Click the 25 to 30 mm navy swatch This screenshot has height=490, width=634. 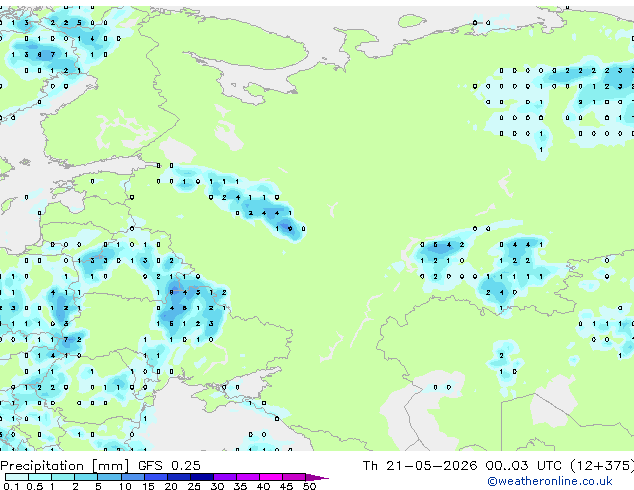[202, 477]
